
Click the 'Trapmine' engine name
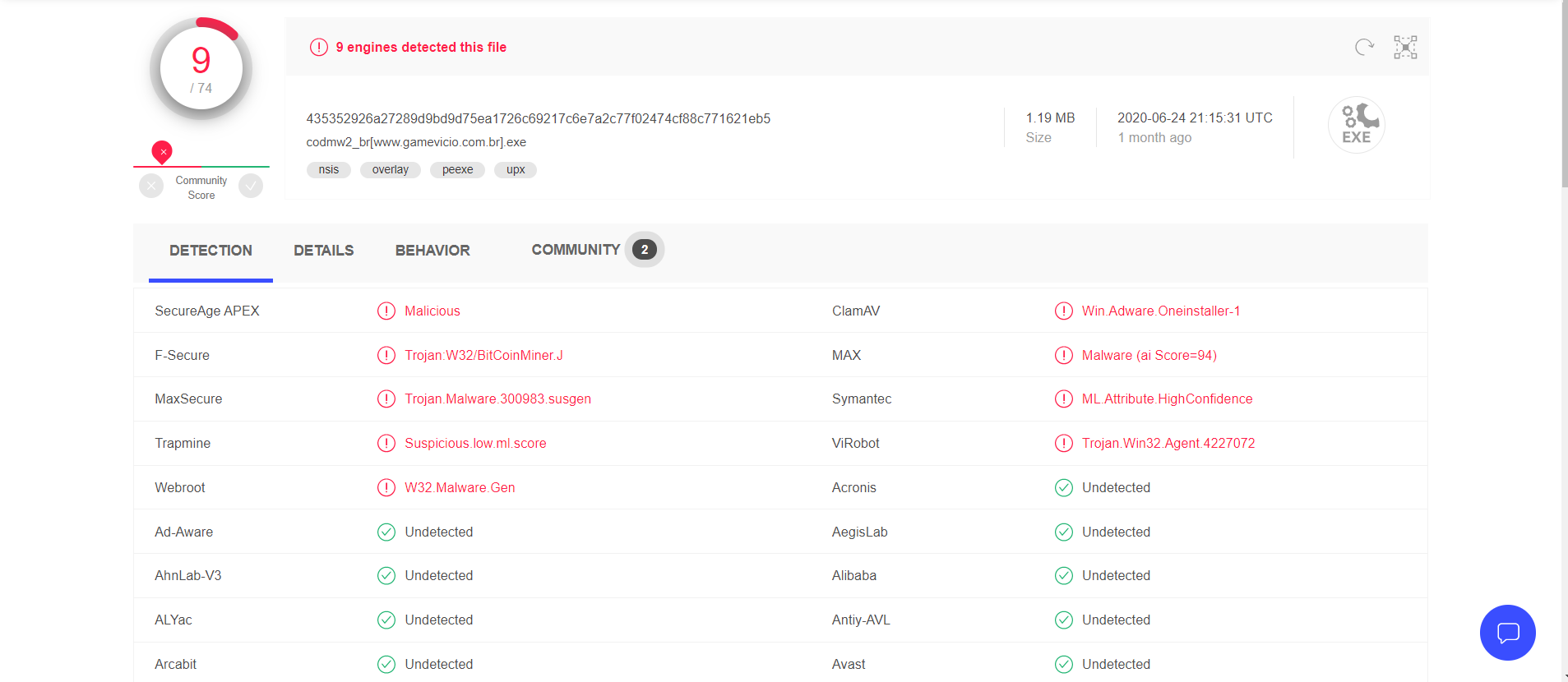coord(183,443)
